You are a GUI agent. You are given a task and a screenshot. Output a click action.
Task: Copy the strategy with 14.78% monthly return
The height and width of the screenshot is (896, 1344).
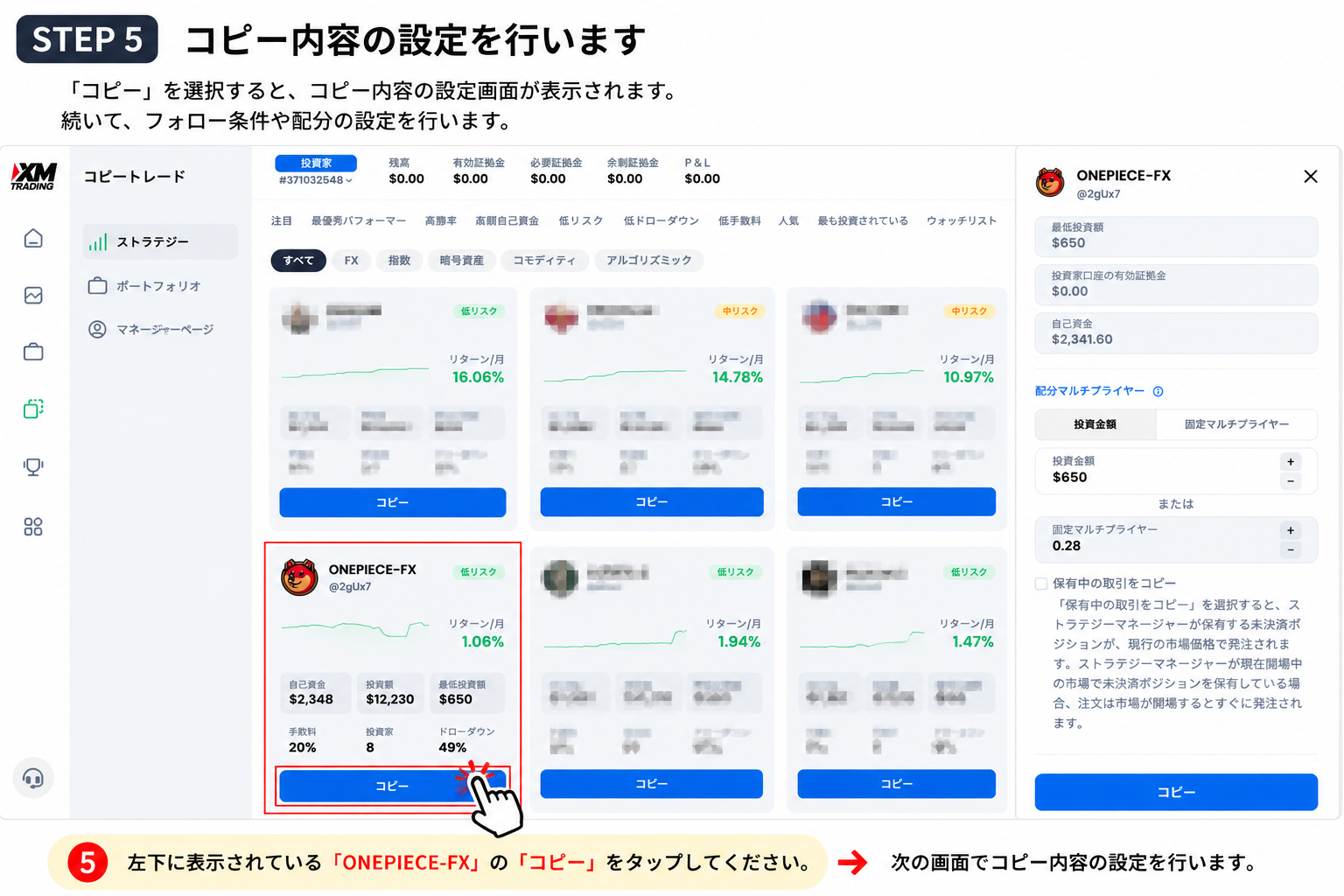click(x=652, y=502)
